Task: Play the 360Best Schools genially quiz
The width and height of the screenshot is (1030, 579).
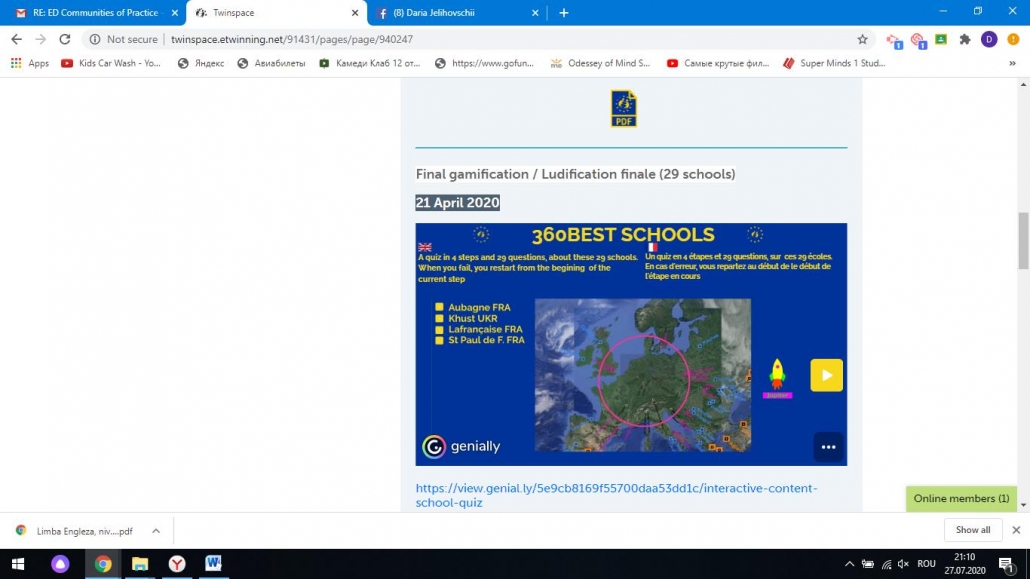Action: pos(826,375)
